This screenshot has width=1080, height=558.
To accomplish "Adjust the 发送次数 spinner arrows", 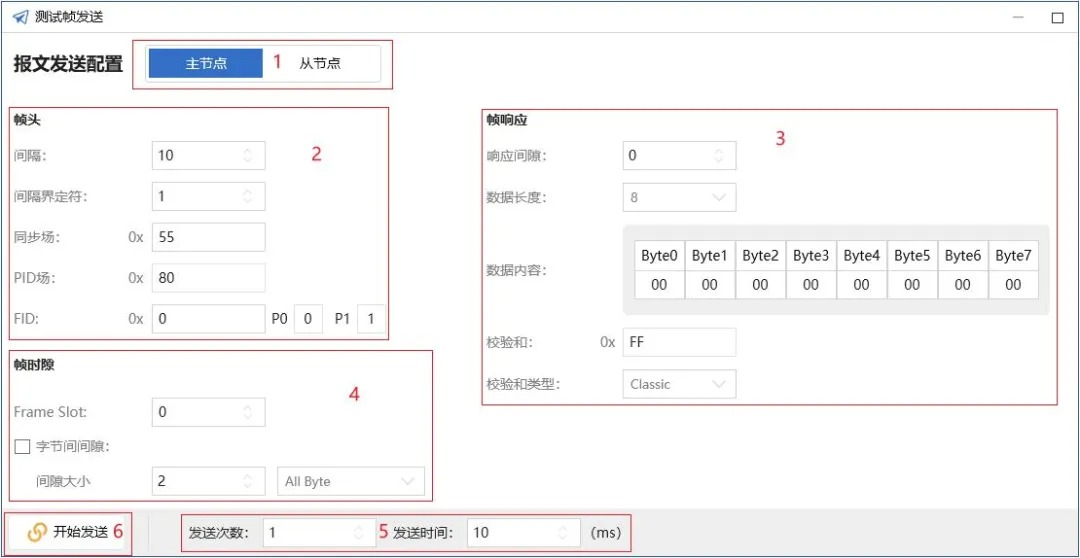I will click(359, 533).
